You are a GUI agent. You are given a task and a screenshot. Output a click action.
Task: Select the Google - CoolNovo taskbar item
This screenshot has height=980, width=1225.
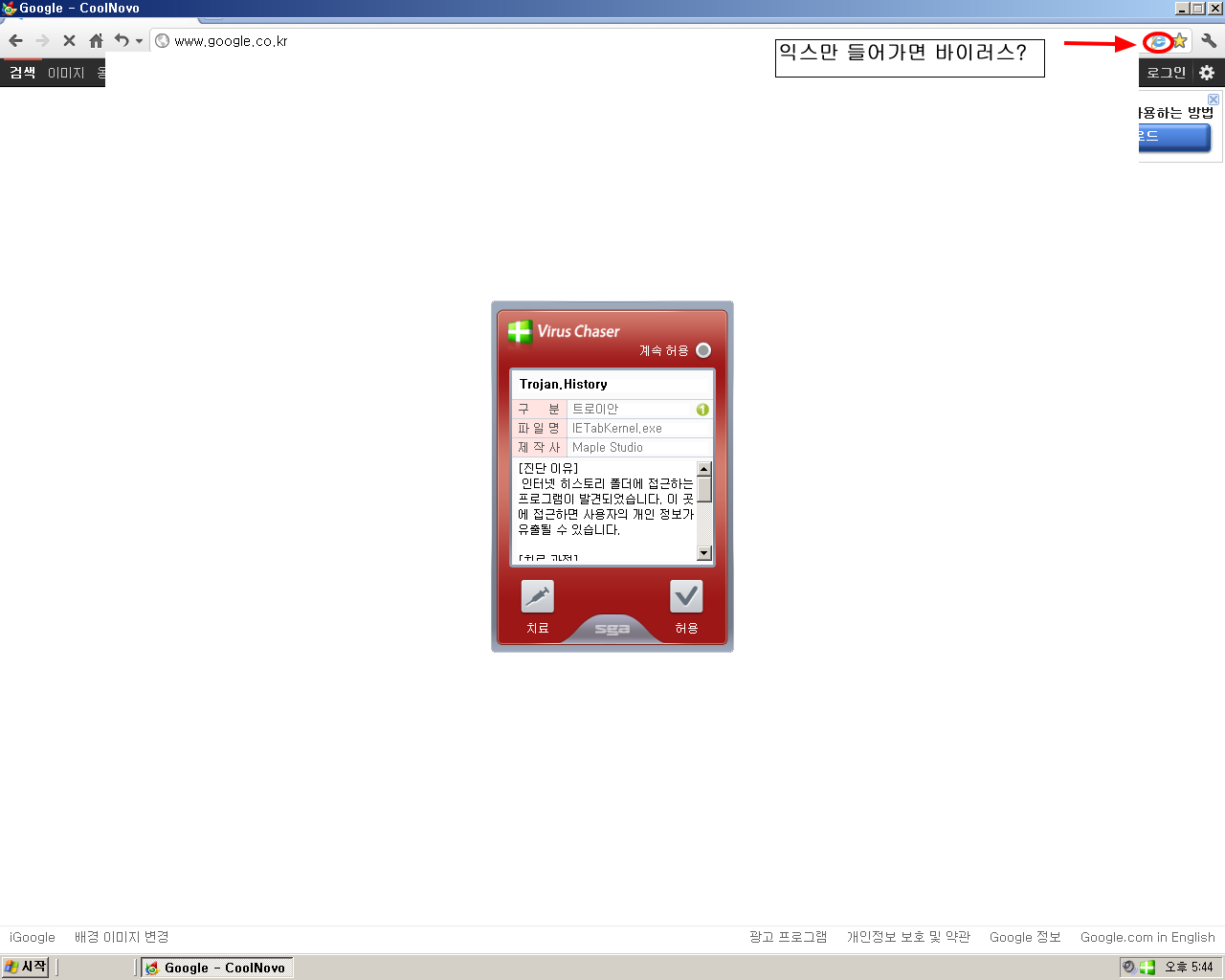pos(217,968)
